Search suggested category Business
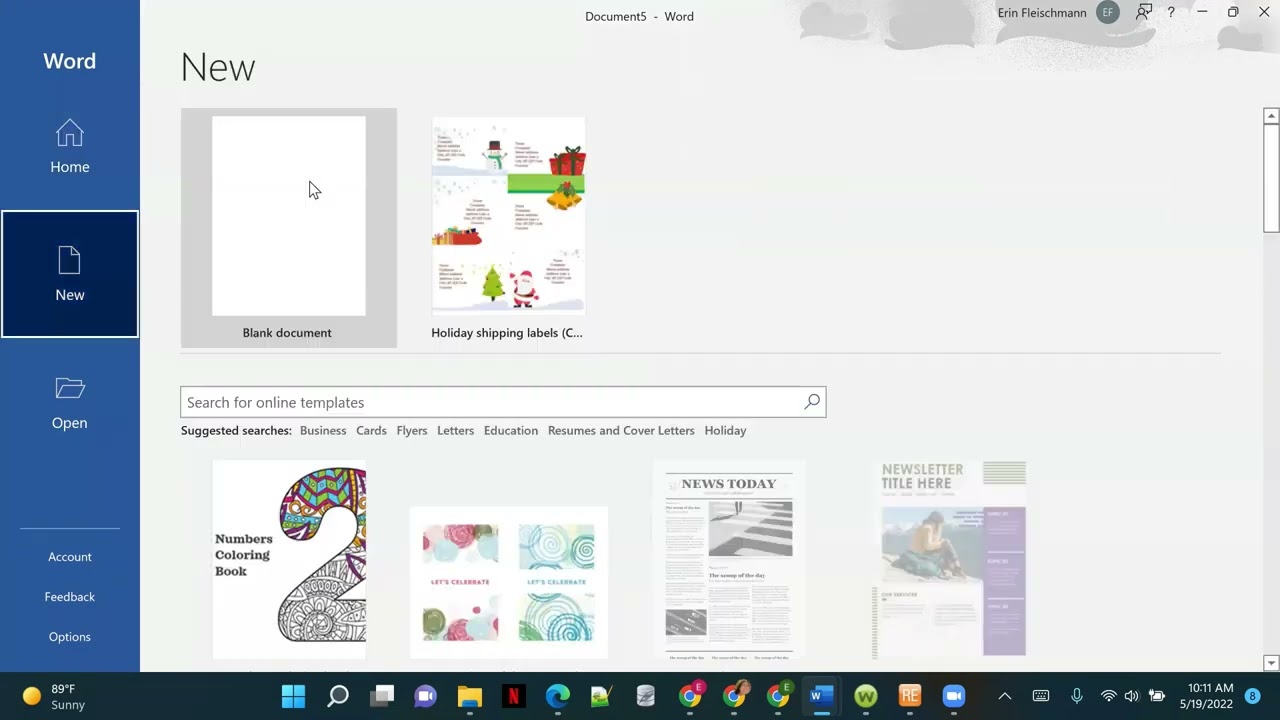This screenshot has width=1280, height=720. click(323, 431)
